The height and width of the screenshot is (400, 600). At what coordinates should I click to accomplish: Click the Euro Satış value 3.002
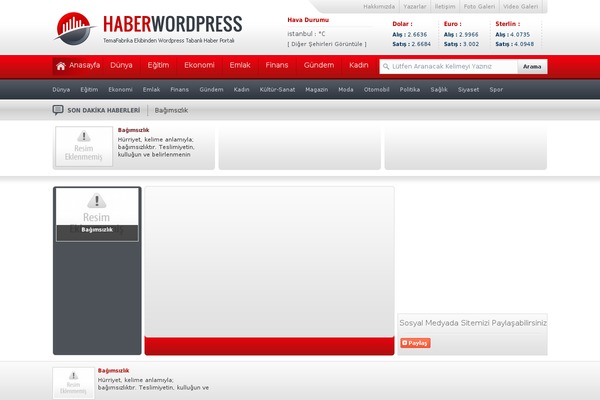tap(469, 44)
